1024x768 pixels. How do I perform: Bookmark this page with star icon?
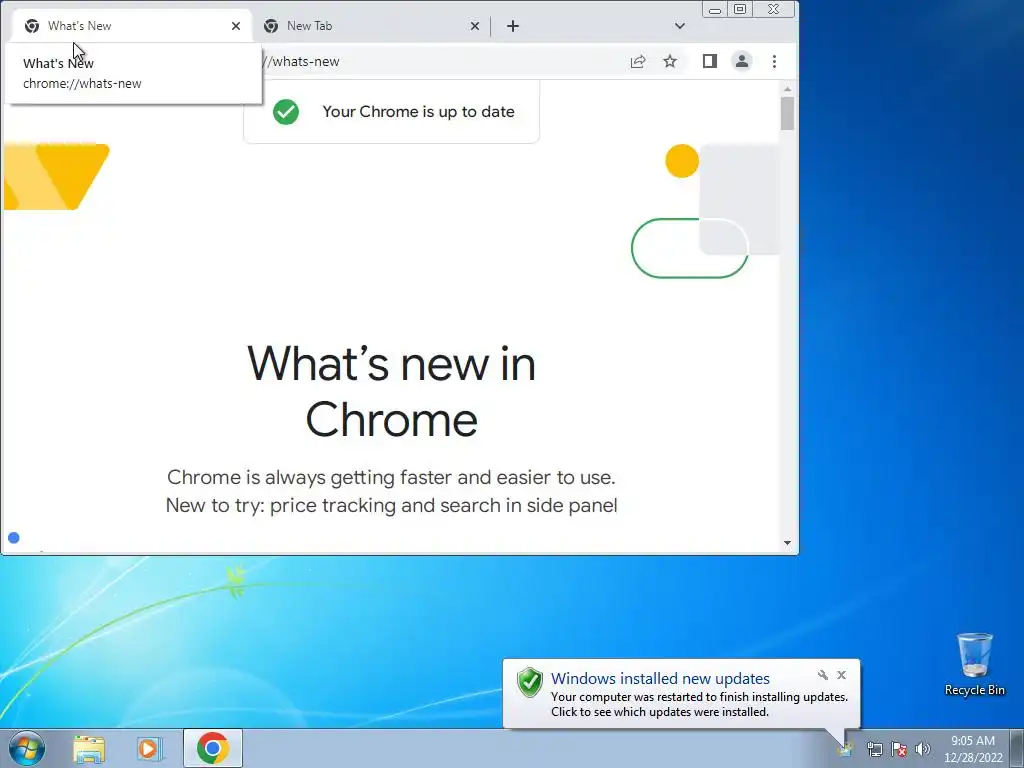(670, 61)
